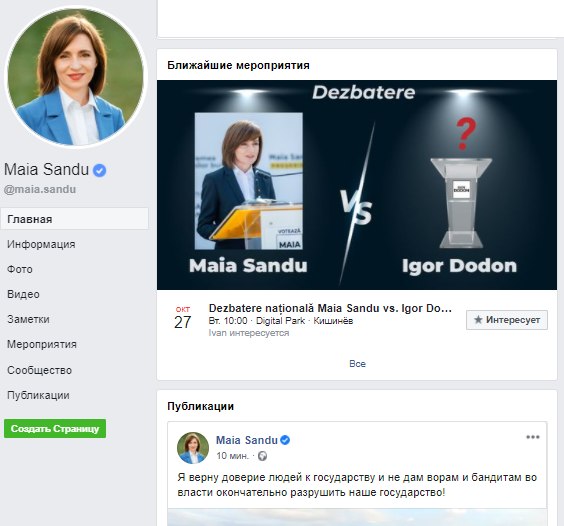This screenshot has height=526, width=564.
Task: Open the Видео section
Action: tap(23, 294)
